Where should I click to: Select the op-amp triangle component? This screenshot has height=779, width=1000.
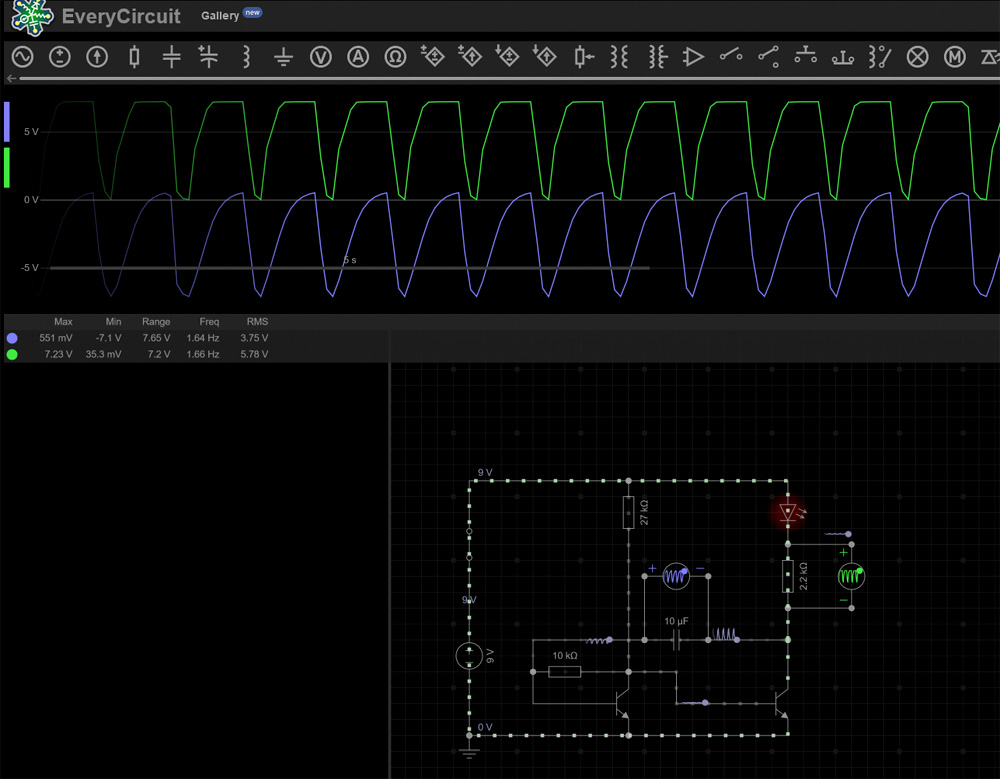(x=693, y=57)
